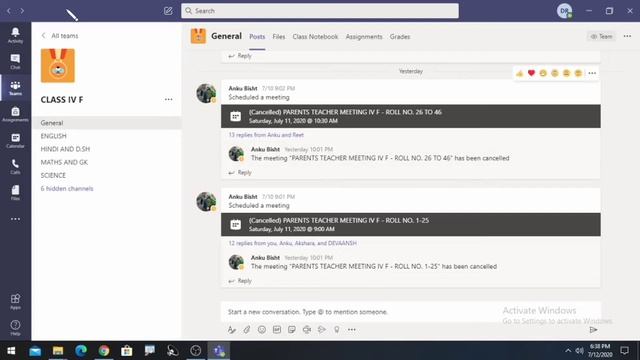Image resolution: width=640 pixels, height=360 pixels.
Task: Go back with the navigation arrow
Action: click(9, 11)
